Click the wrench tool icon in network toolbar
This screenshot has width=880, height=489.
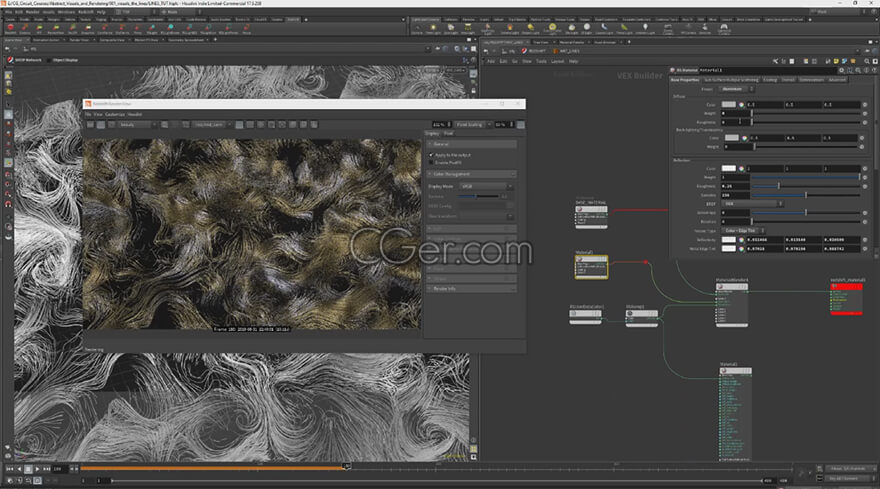[x=775, y=61]
